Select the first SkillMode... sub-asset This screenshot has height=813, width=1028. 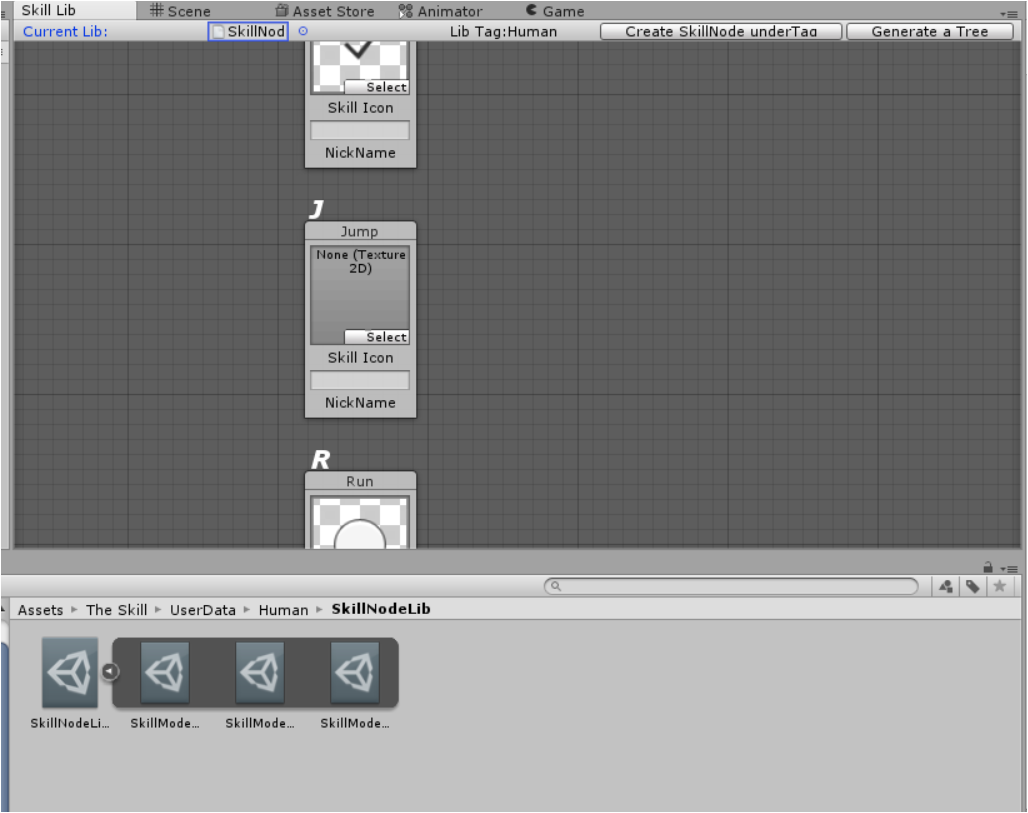[x=165, y=673]
